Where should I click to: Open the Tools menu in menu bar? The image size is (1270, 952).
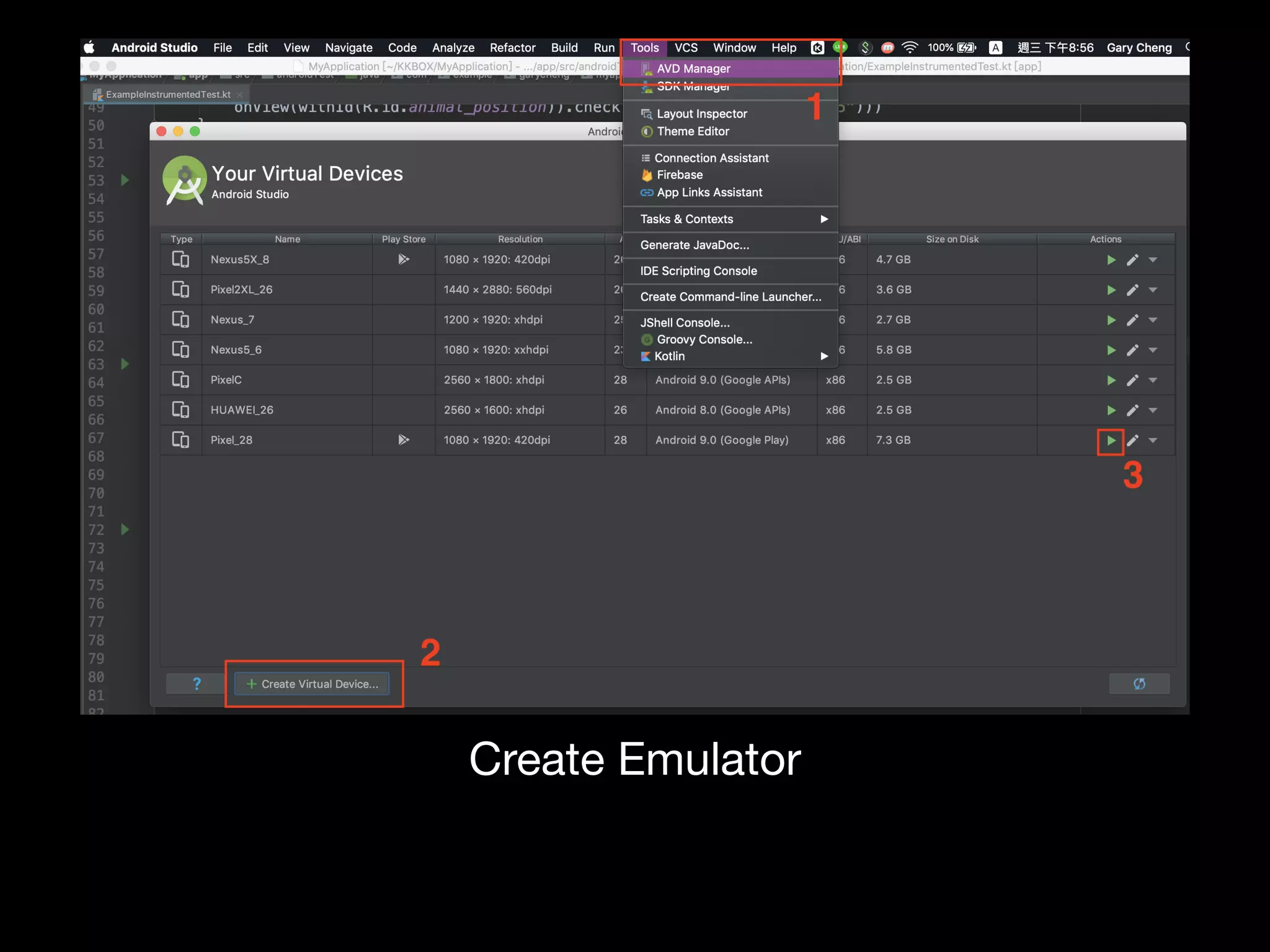(644, 48)
